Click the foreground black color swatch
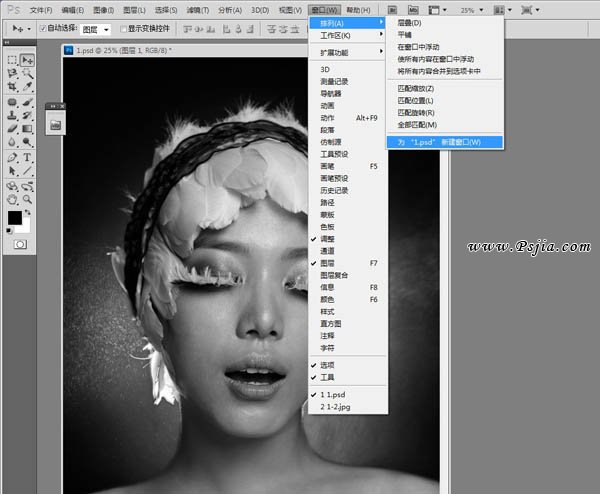 [x=15, y=217]
